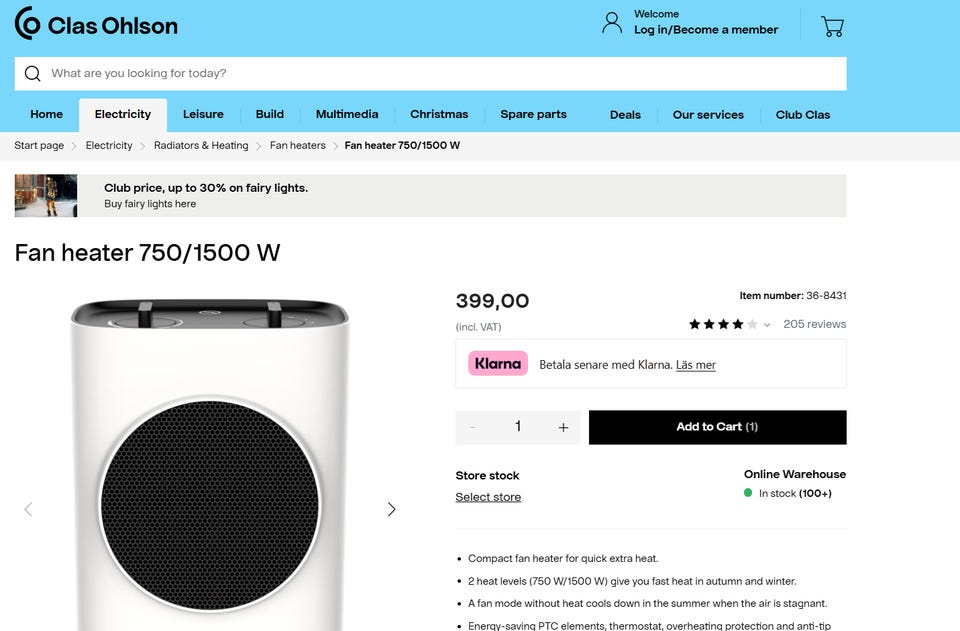Open the Multimedia menu tab
The height and width of the screenshot is (631, 960).
pos(347,114)
